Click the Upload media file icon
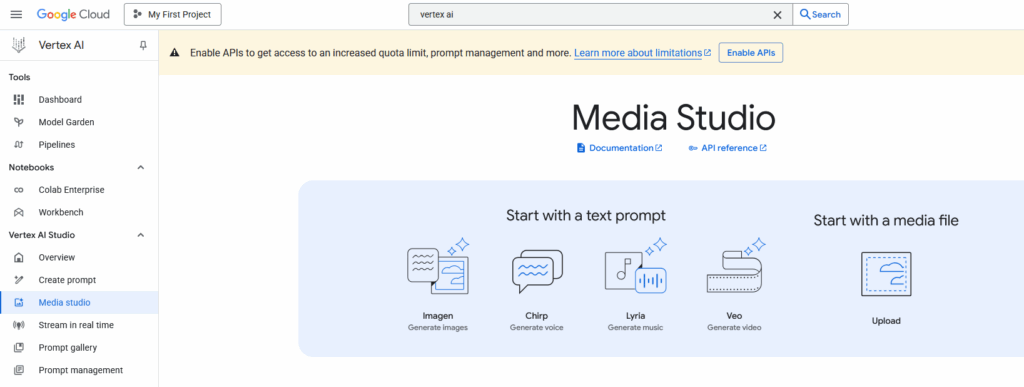The image size is (1024, 387). [886, 274]
